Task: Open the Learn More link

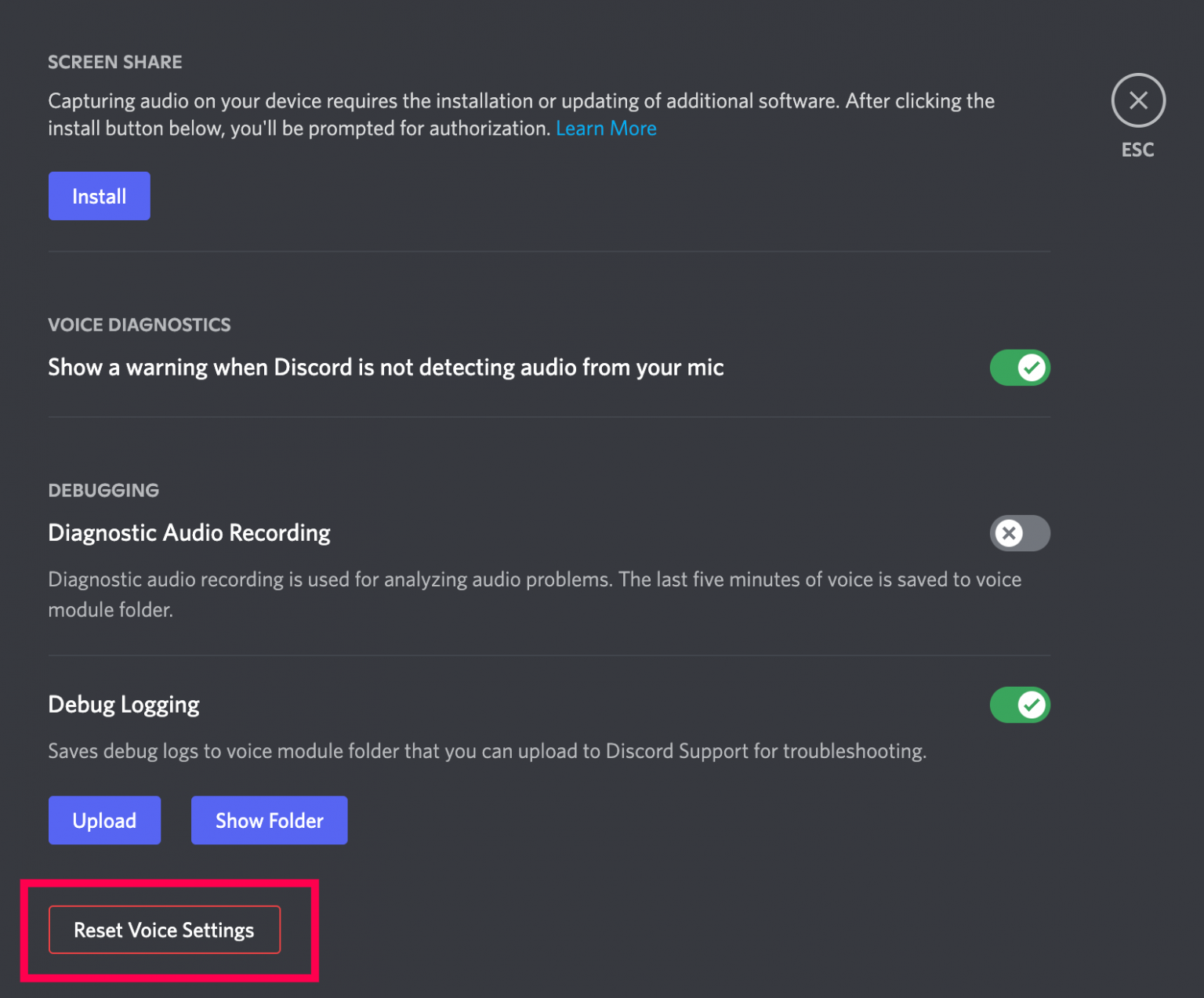Action: [606, 128]
